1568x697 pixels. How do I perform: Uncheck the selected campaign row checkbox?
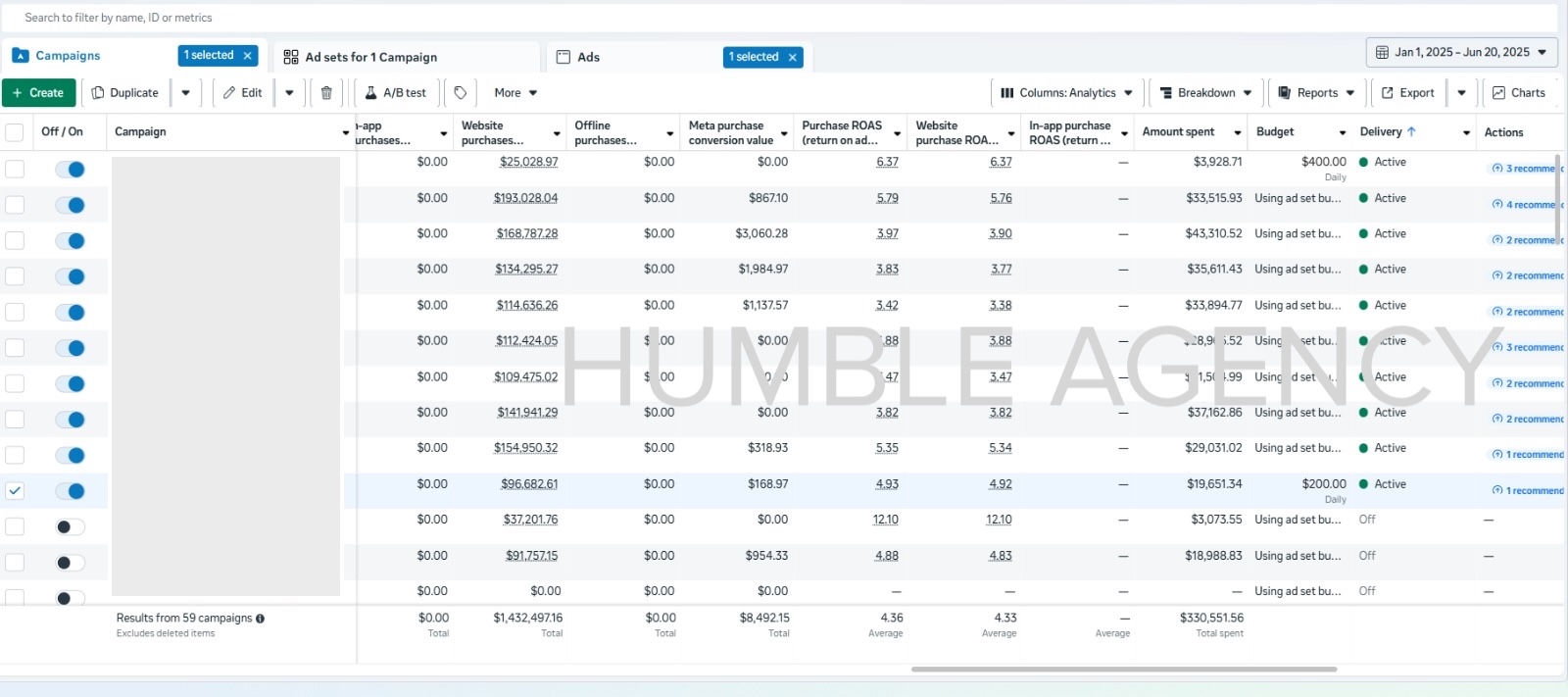[x=15, y=491]
